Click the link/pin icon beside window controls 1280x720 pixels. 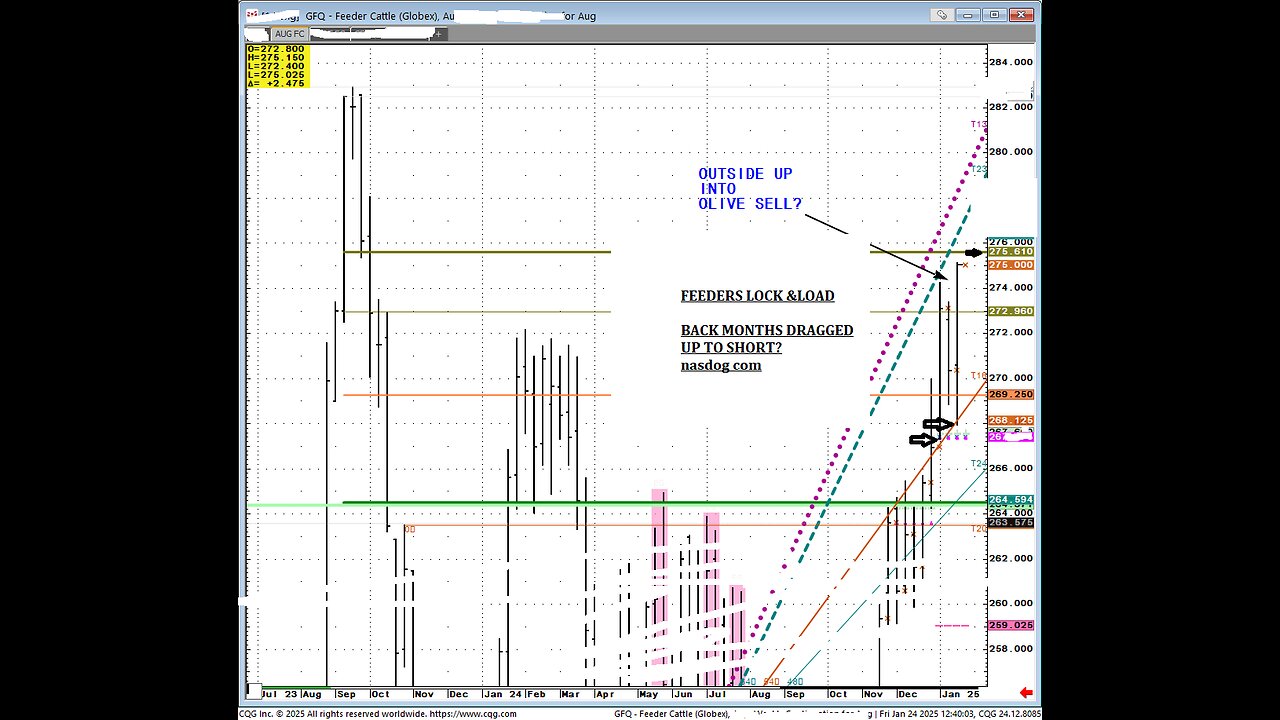pyautogui.click(x=943, y=15)
